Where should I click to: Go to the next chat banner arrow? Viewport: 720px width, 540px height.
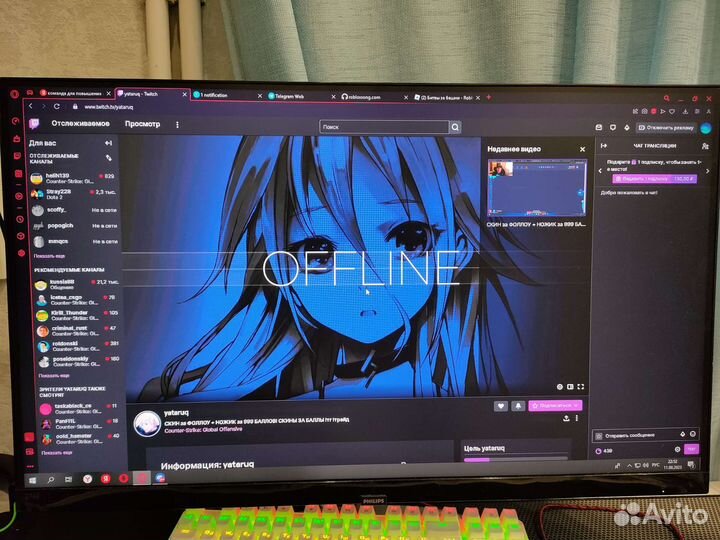pos(708,171)
